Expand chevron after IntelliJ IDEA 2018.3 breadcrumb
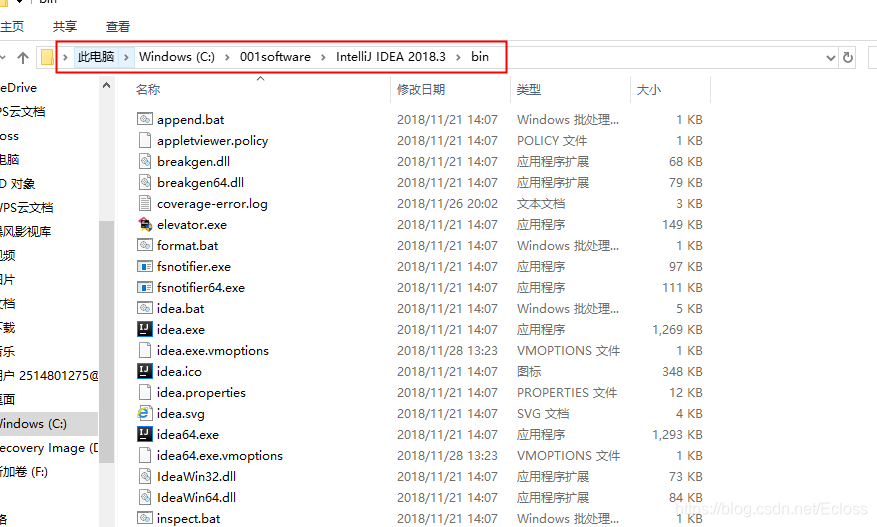The height and width of the screenshot is (527, 877). click(x=459, y=57)
